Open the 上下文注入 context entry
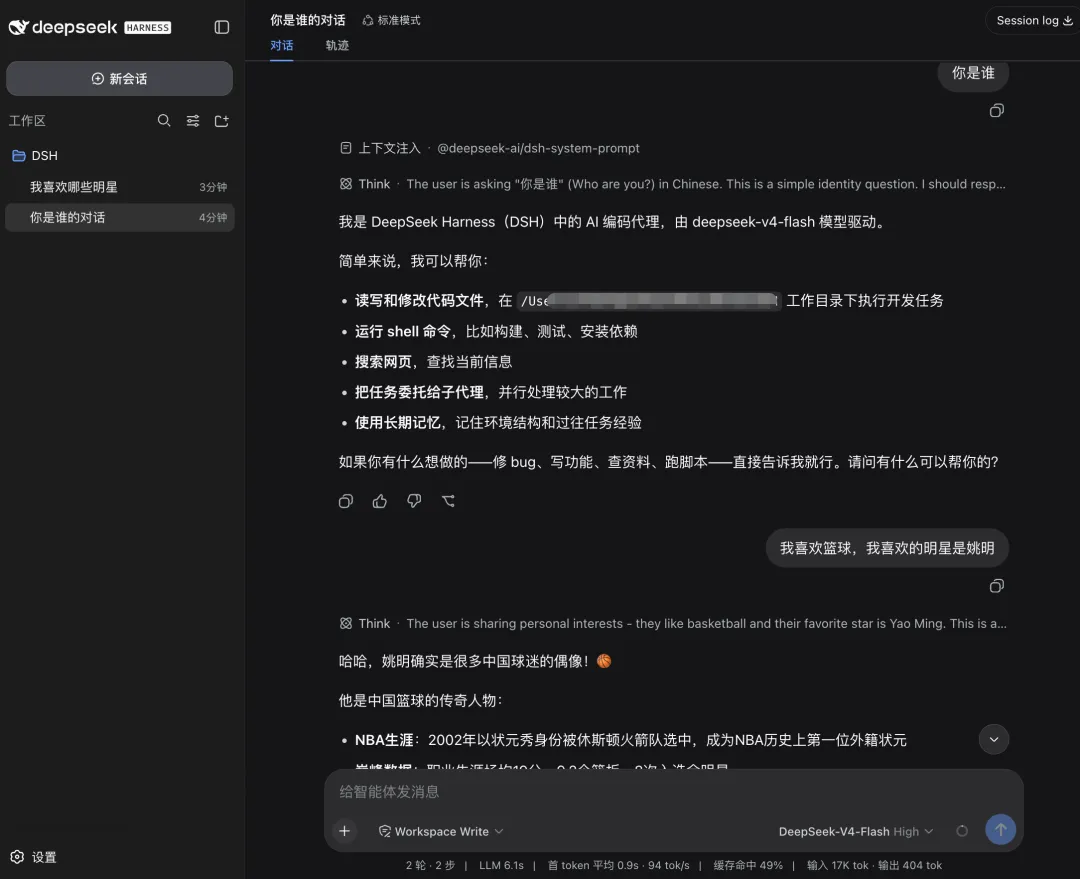This screenshot has width=1080, height=879. [x=490, y=148]
